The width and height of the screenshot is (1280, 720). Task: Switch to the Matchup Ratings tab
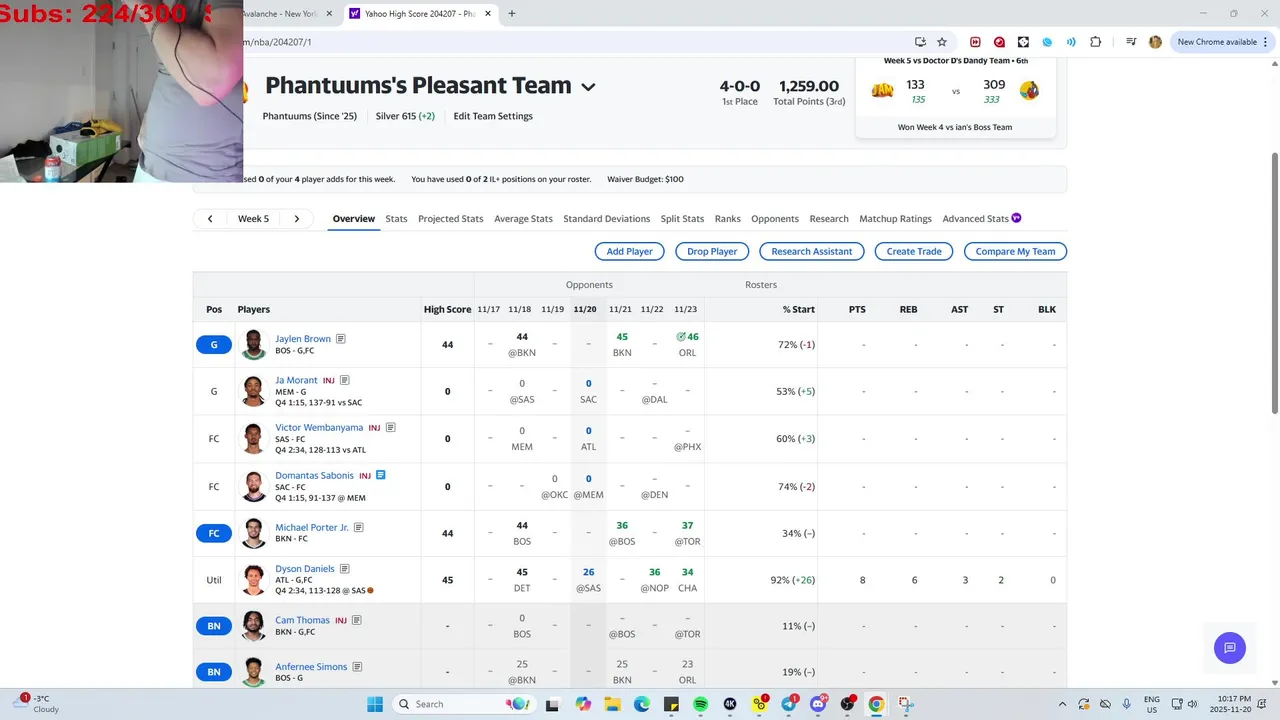click(x=895, y=219)
